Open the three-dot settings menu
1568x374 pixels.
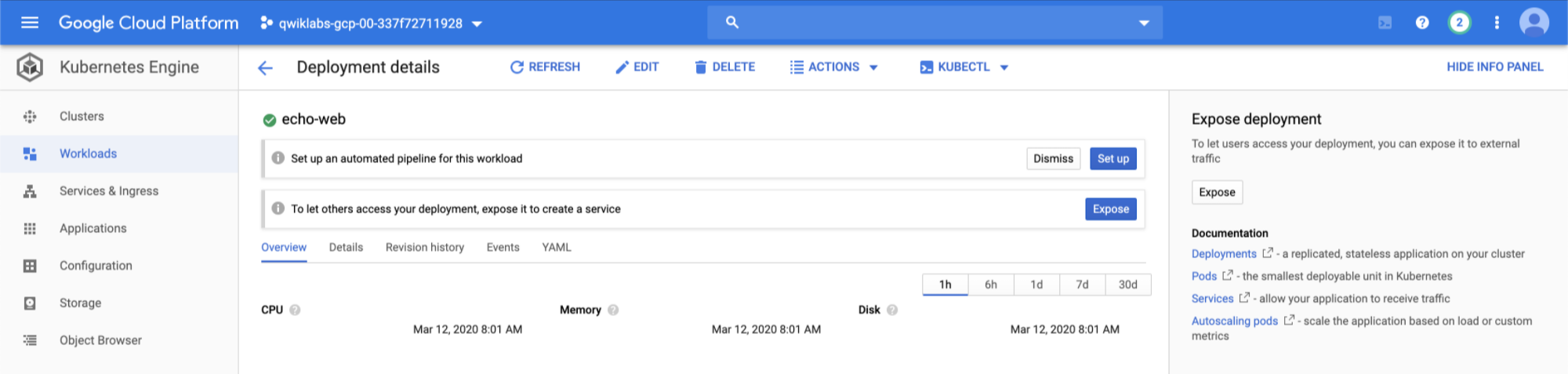pos(1497,23)
